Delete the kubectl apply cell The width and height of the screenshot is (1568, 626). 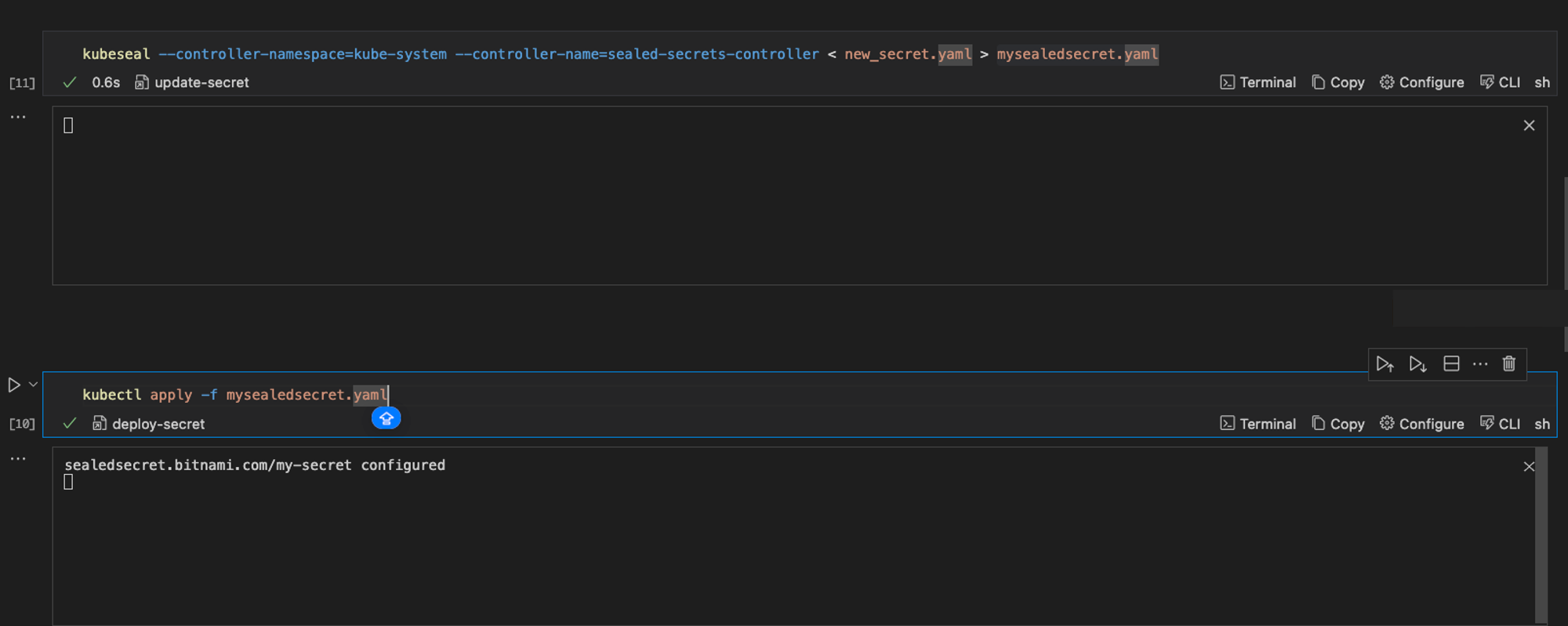pos(1509,364)
